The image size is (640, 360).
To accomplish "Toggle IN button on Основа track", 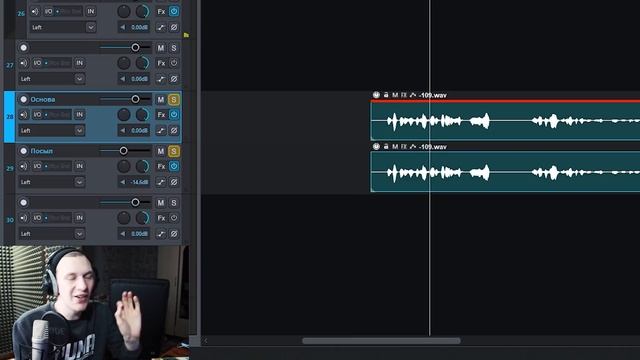I will pyautogui.click(x=80, y=115).
